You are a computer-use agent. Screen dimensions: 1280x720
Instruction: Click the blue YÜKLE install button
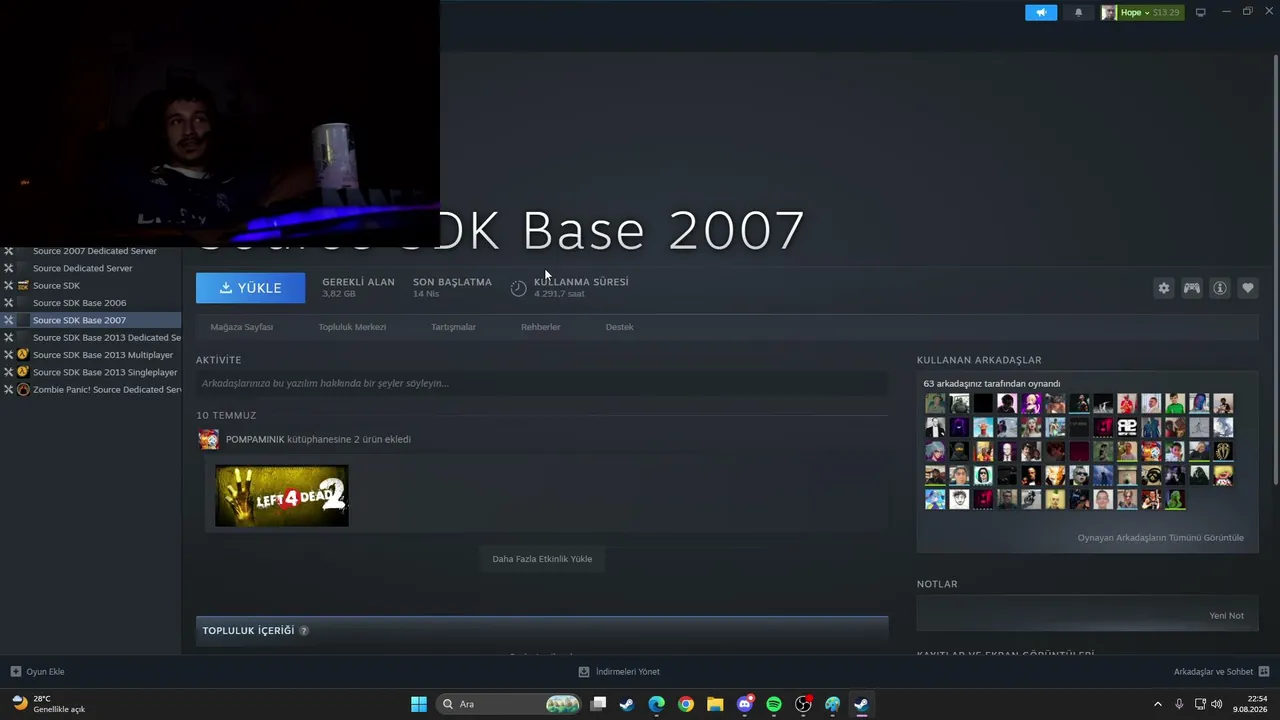(x=250, y=288)
